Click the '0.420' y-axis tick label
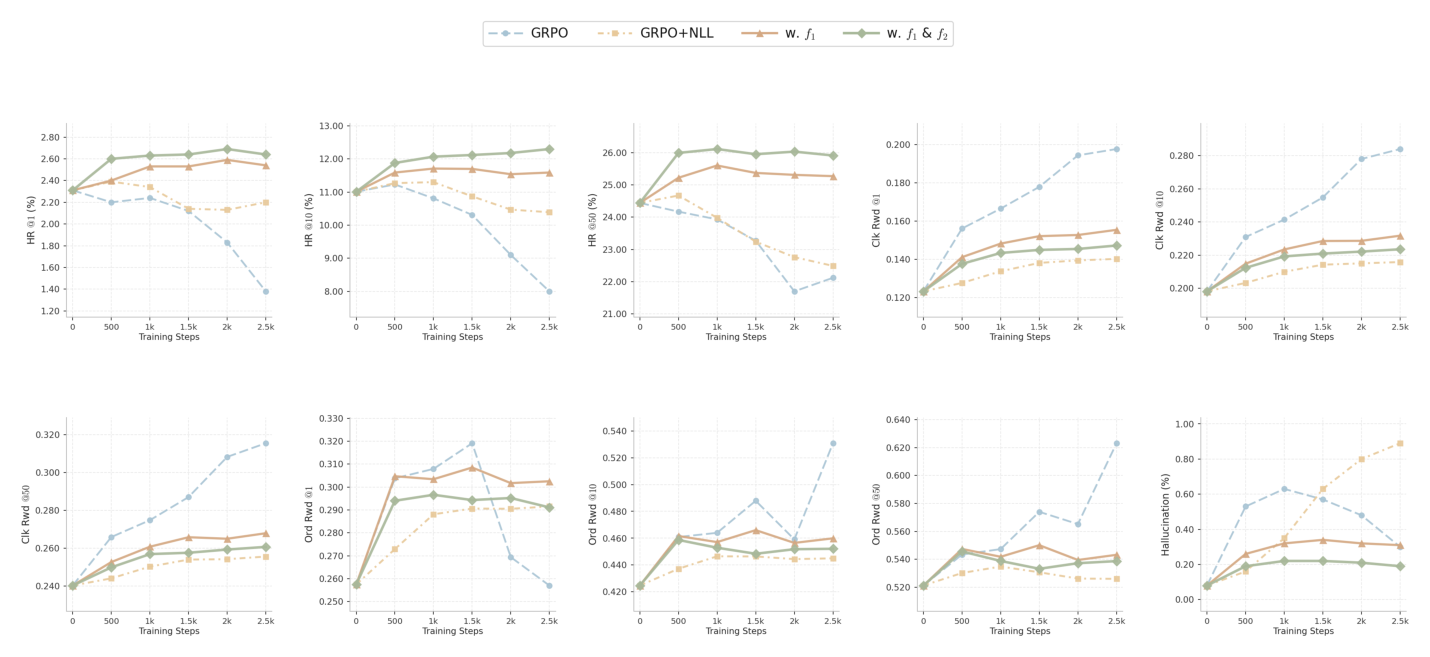 (x=615, y=592)
